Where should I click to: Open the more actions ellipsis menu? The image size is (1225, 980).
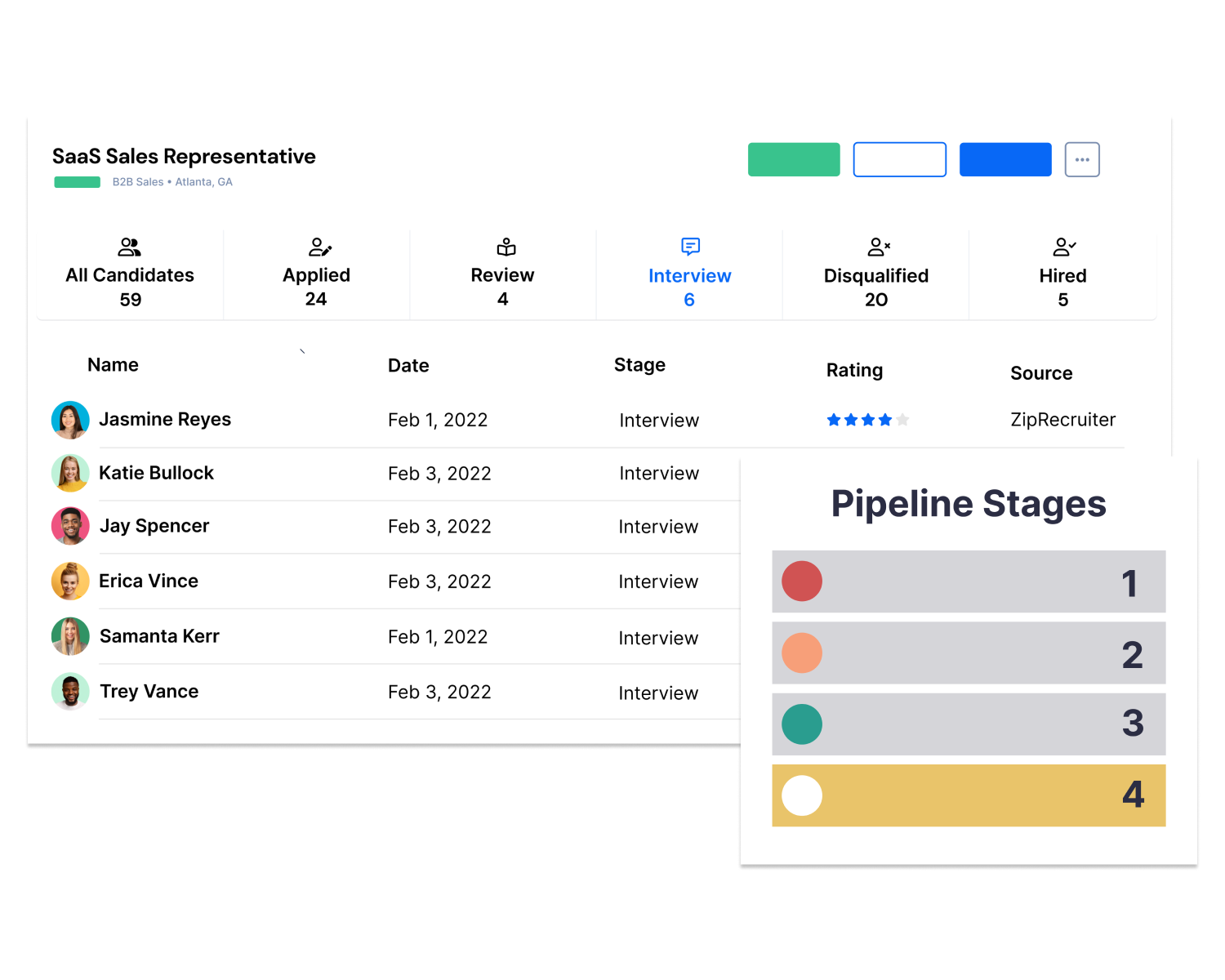[1082, 159]
